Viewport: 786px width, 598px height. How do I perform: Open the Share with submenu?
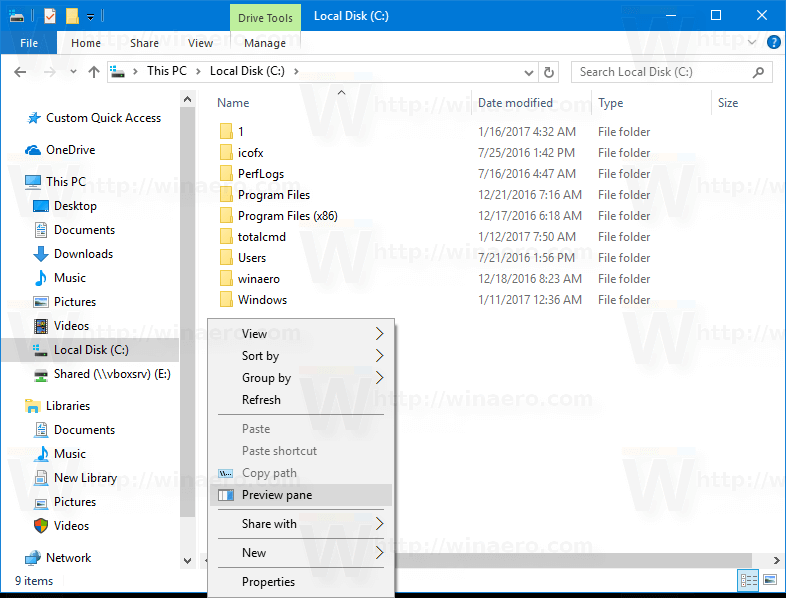[x=301, y=524]
